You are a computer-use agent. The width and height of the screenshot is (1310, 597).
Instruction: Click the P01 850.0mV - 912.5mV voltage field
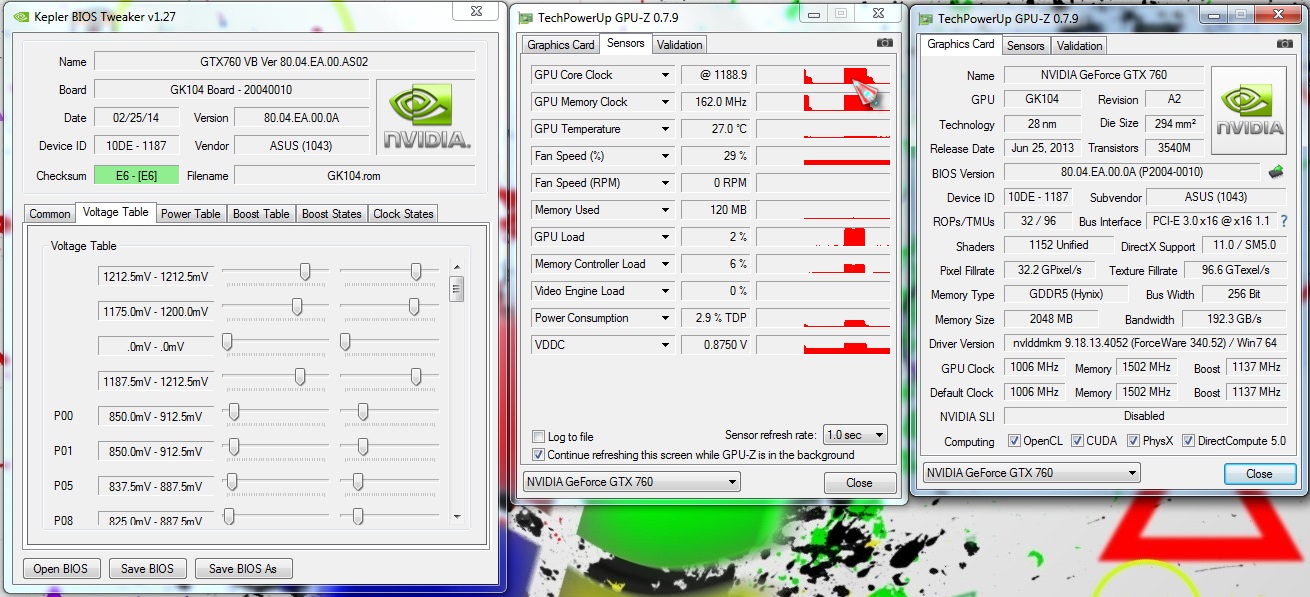coord(155,451)
